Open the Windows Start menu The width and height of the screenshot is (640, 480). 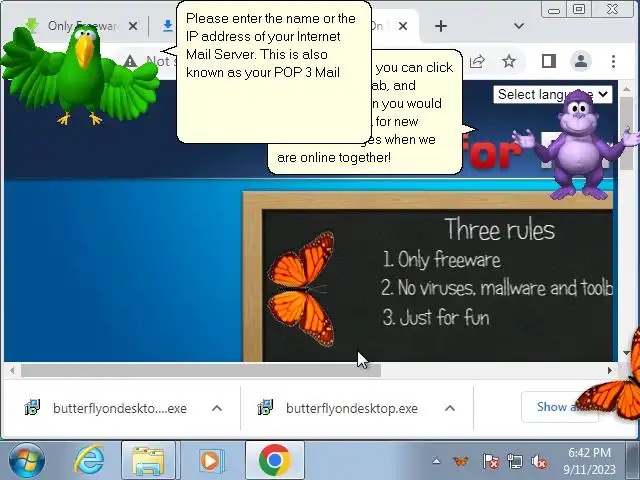pyautogui.click(x=27, y=461)
